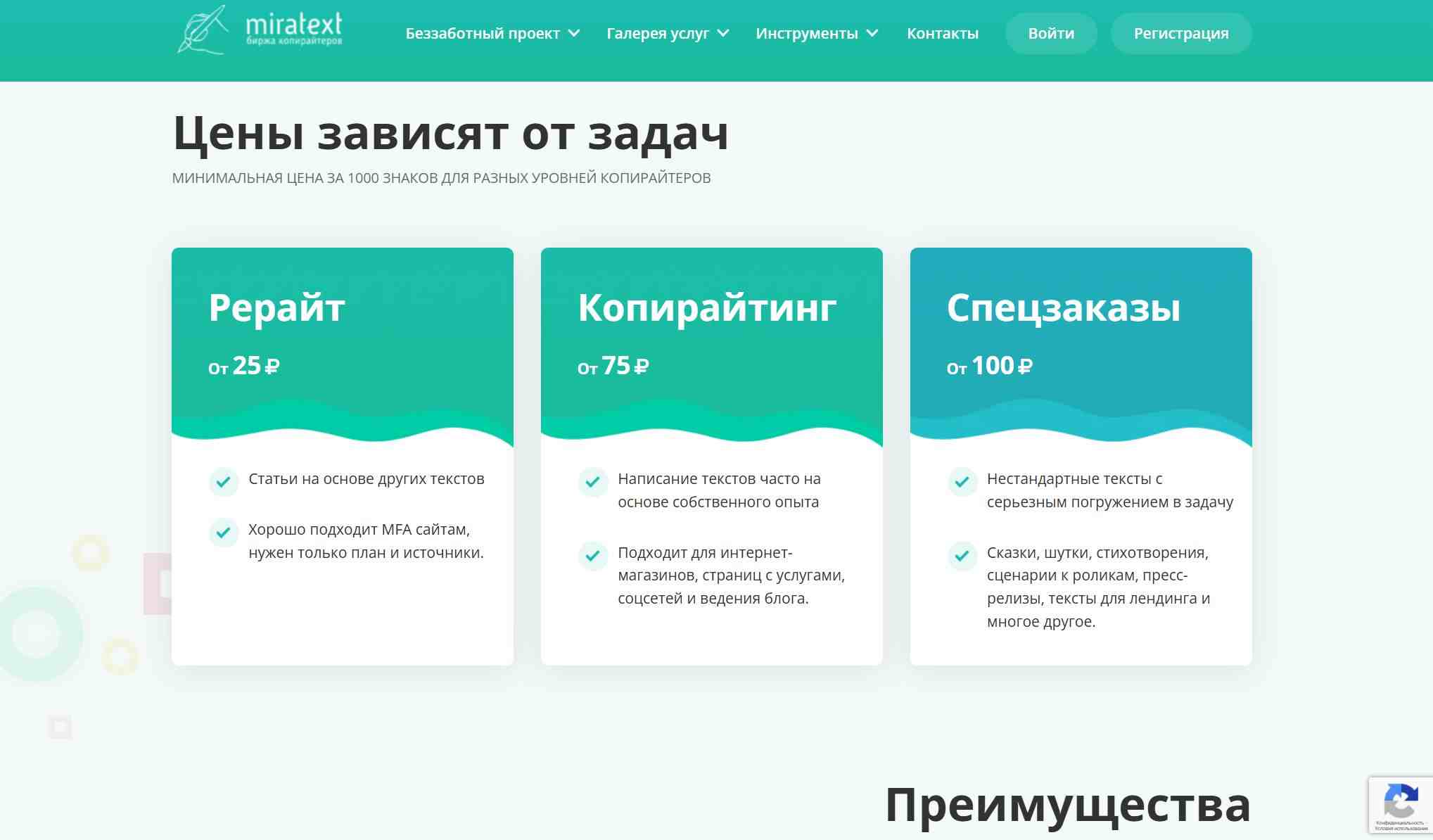Click checkmark next to 'Подходит для интернет-магазинов'
Image resolution: width=1433 pixels, height=840 pixels.
(x=593, y=556)
